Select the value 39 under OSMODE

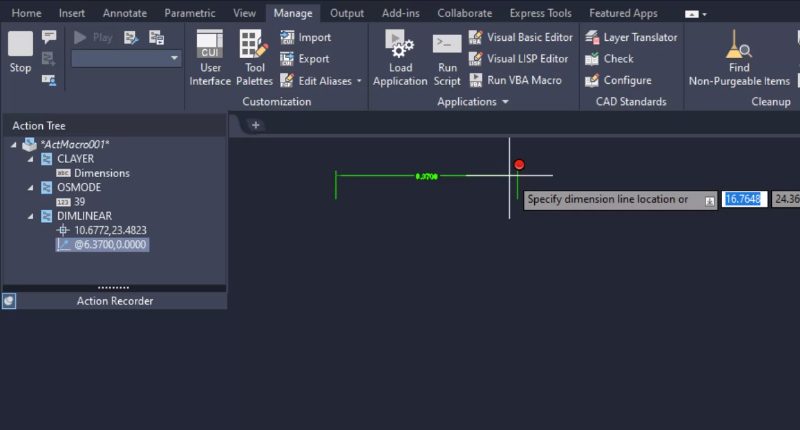coord(79,201)
